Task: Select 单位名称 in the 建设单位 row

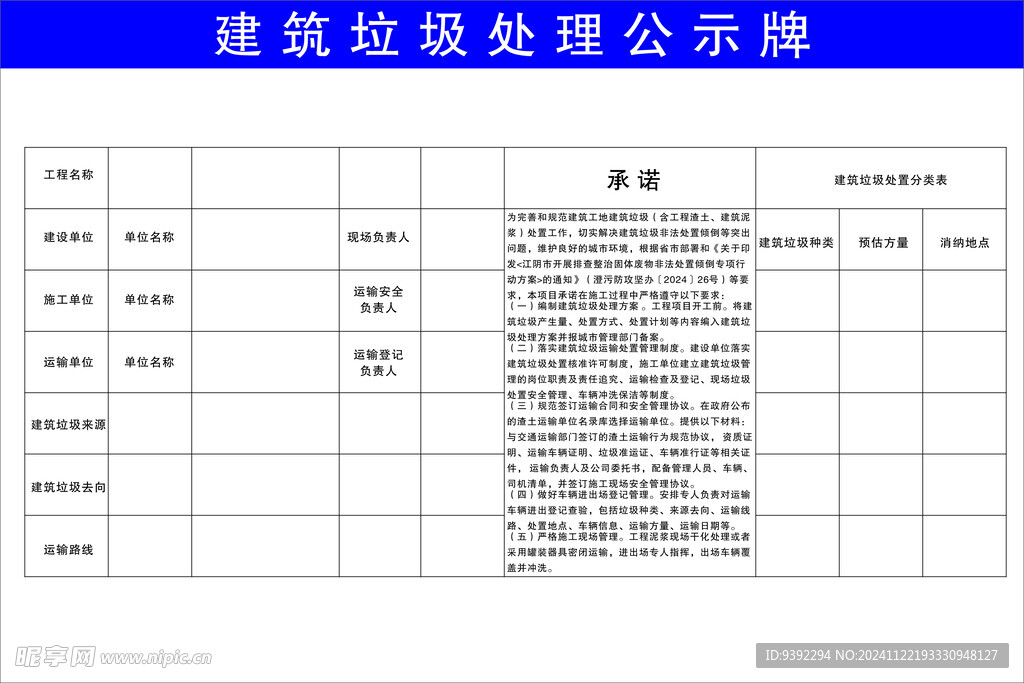Action: [x=150, y=237]
